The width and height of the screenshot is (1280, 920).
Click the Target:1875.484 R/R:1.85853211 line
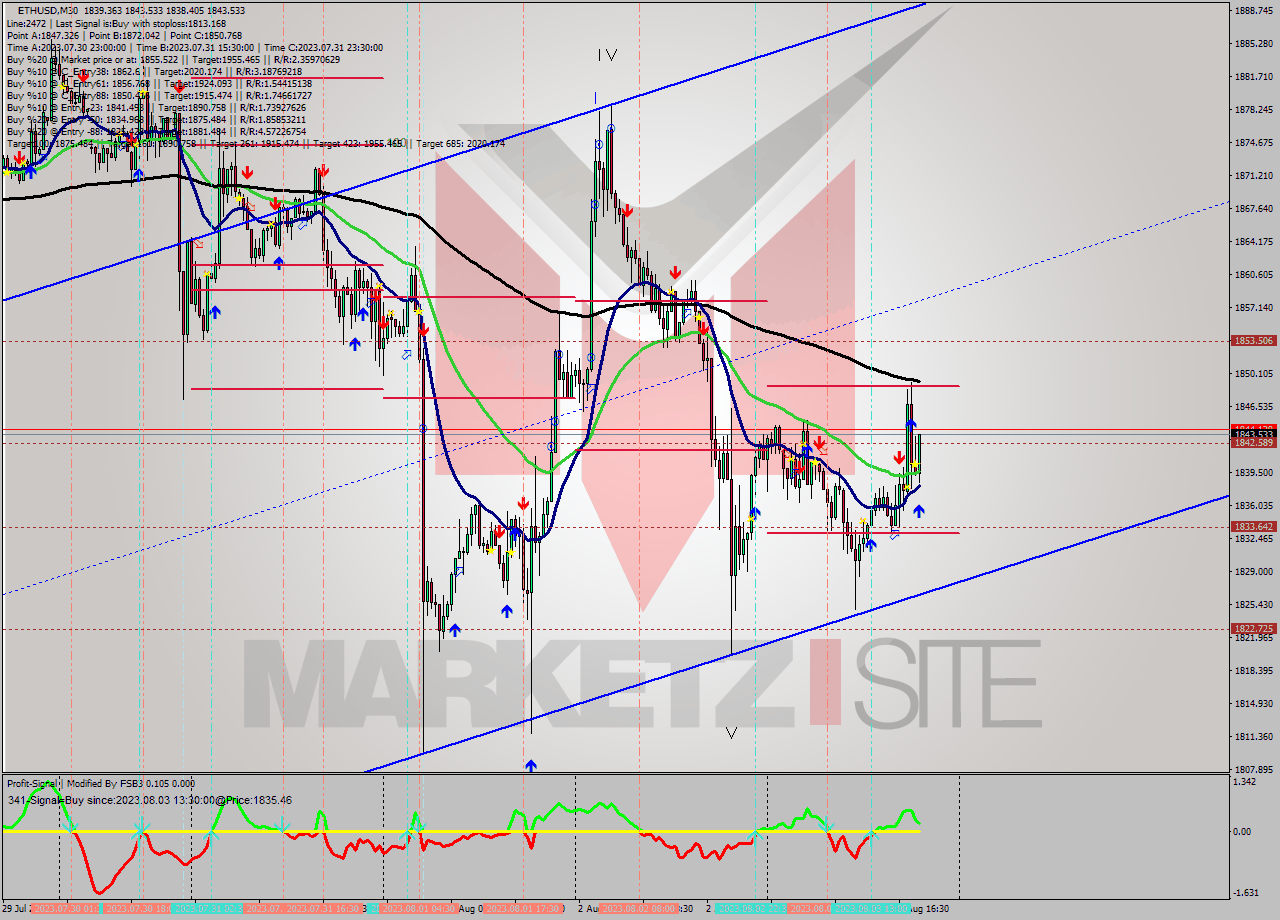point(155,119)
